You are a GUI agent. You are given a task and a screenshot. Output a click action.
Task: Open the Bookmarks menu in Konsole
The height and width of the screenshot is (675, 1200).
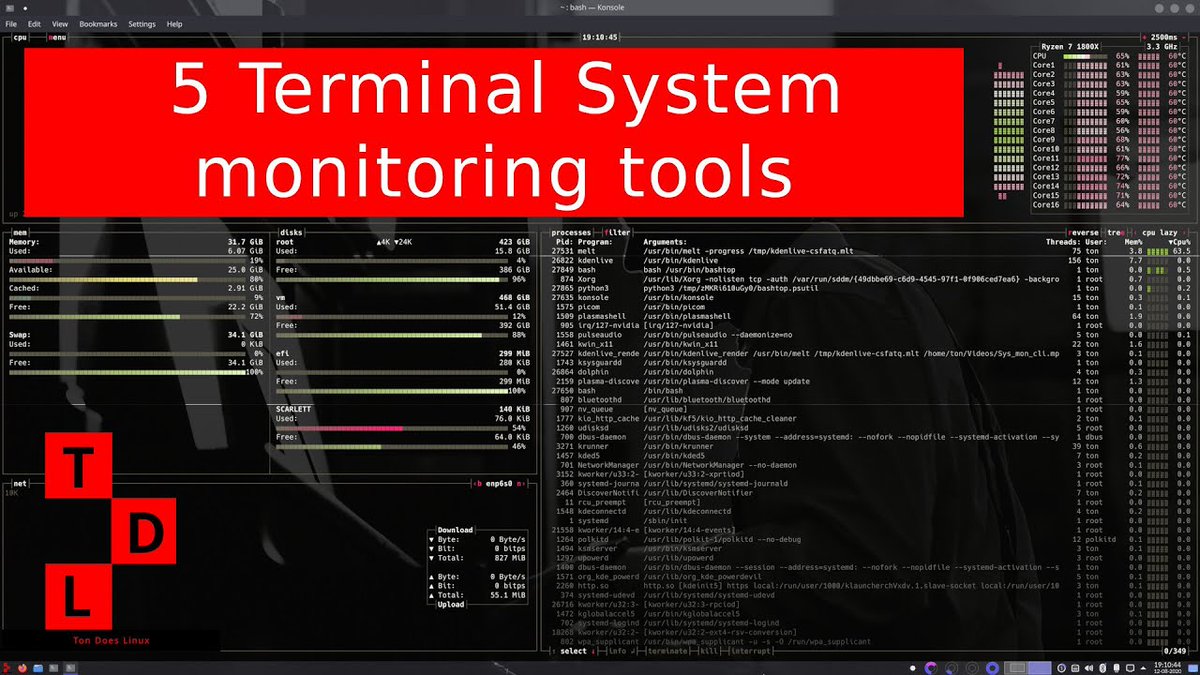(99, 23)
